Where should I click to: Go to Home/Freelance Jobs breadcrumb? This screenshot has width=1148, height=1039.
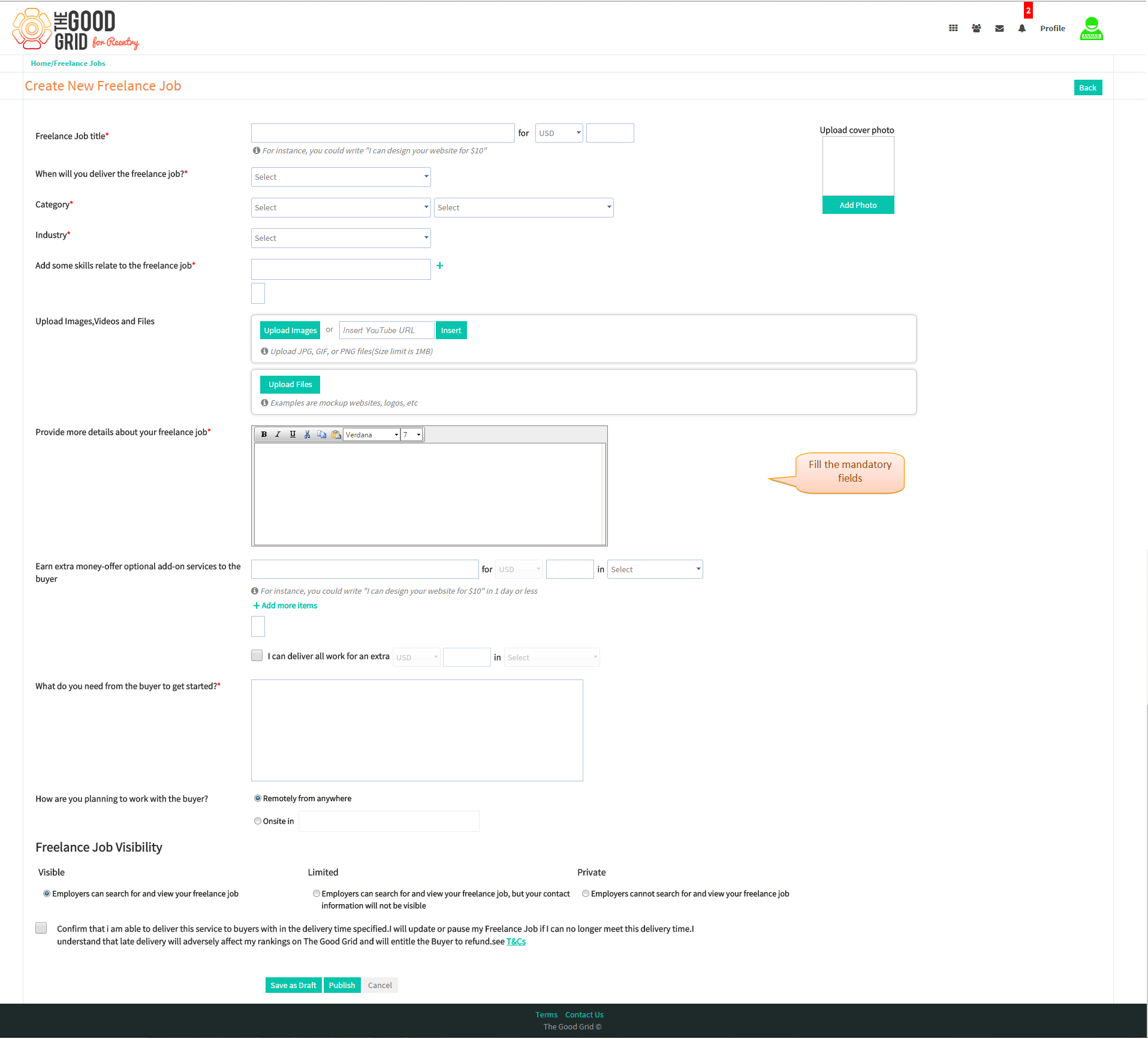(x=68, y=63)
